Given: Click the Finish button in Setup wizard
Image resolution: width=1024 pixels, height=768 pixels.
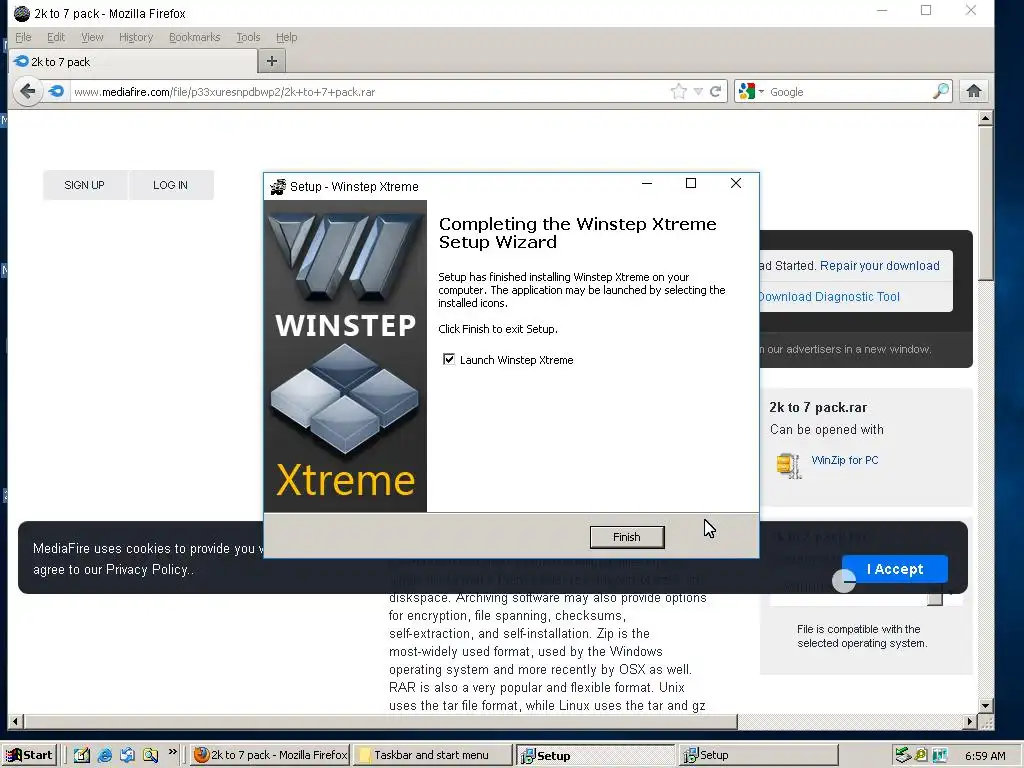Looking at the screenshot, I should 626,537.
